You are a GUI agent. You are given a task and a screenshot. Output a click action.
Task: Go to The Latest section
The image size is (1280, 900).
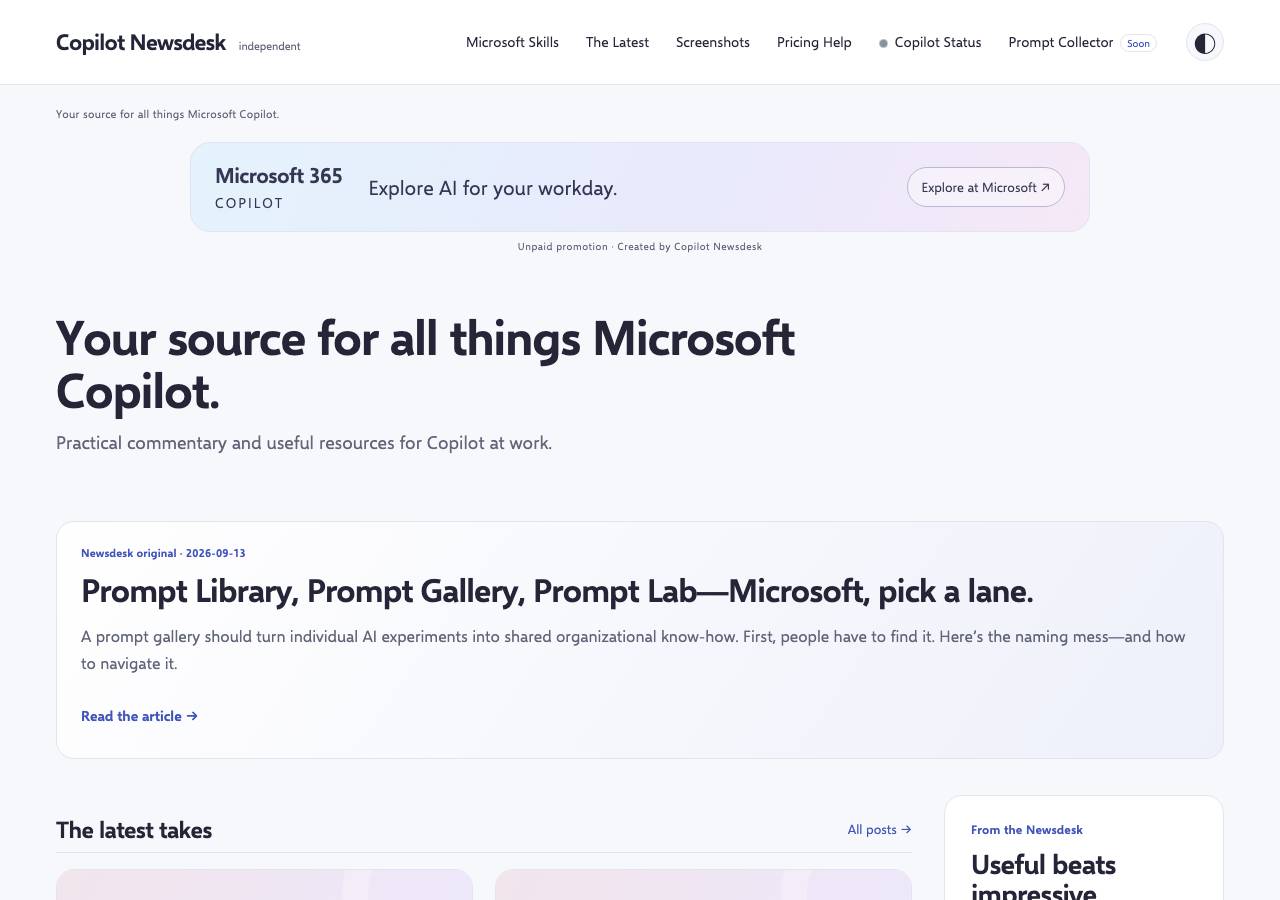[617, 42]
